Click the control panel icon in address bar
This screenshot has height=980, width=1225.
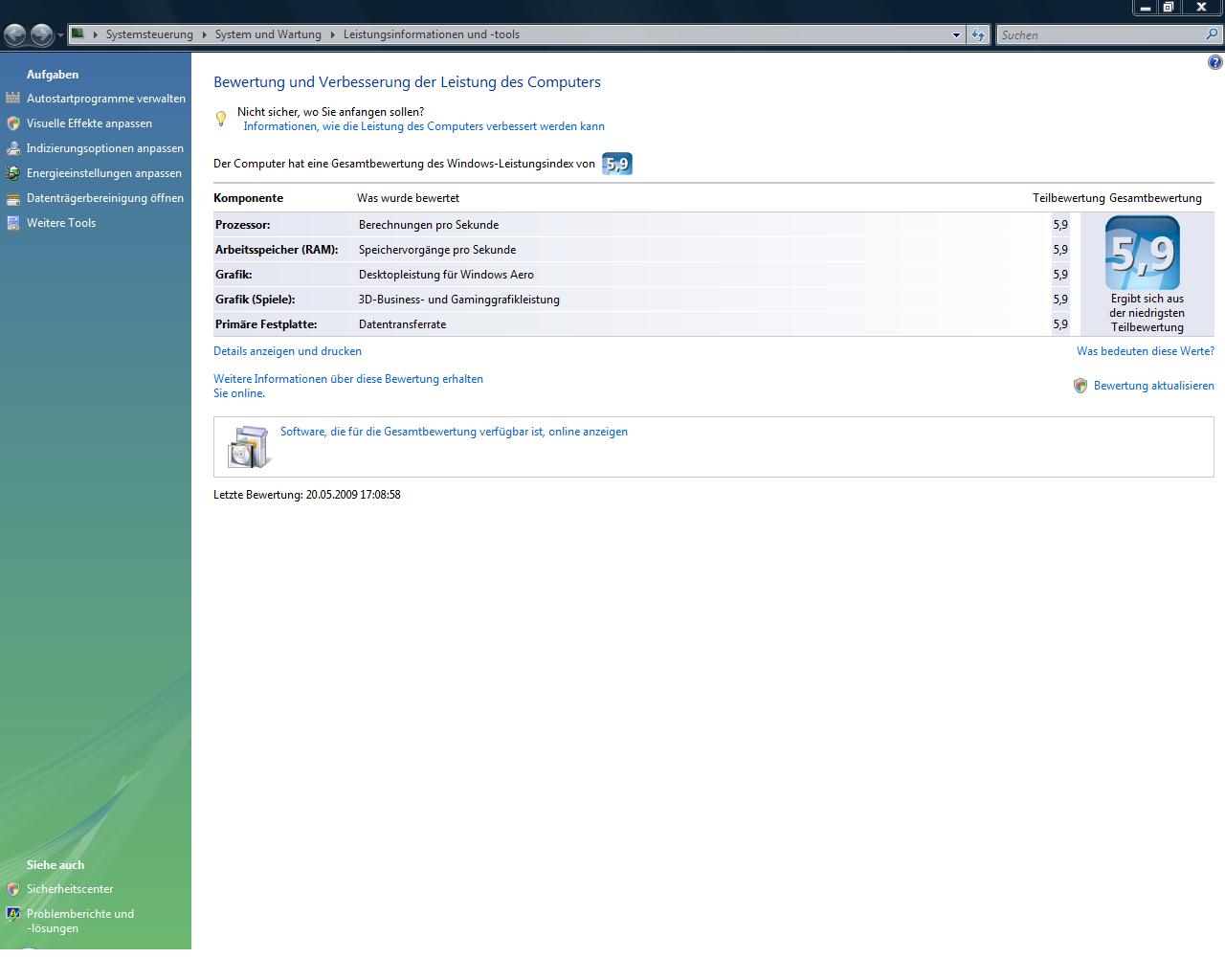(x=78, y=33)
